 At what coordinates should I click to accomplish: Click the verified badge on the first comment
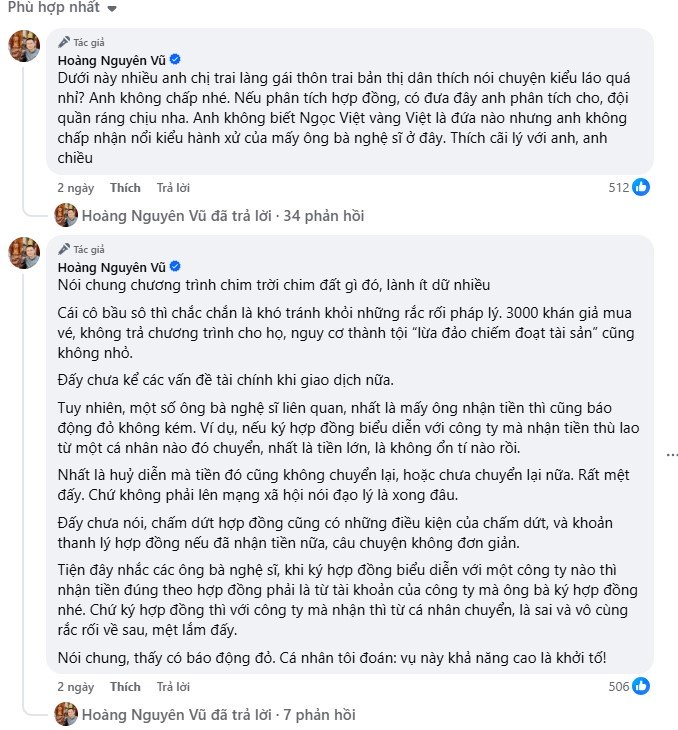click(x=174, y=60)
